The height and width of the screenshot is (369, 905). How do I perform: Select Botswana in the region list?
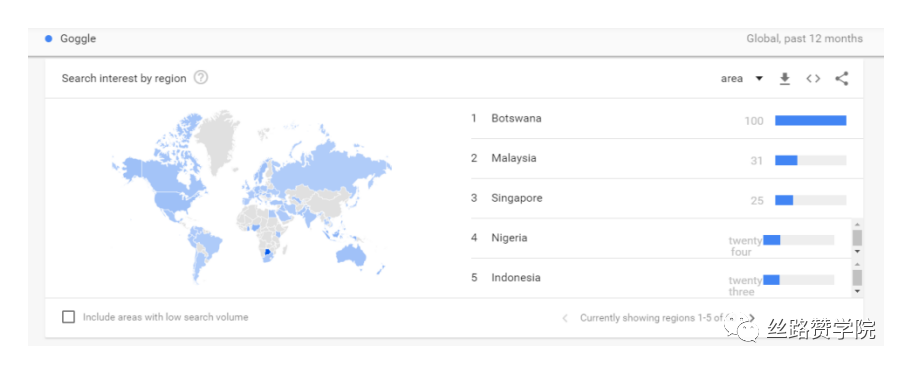(517, 118)
